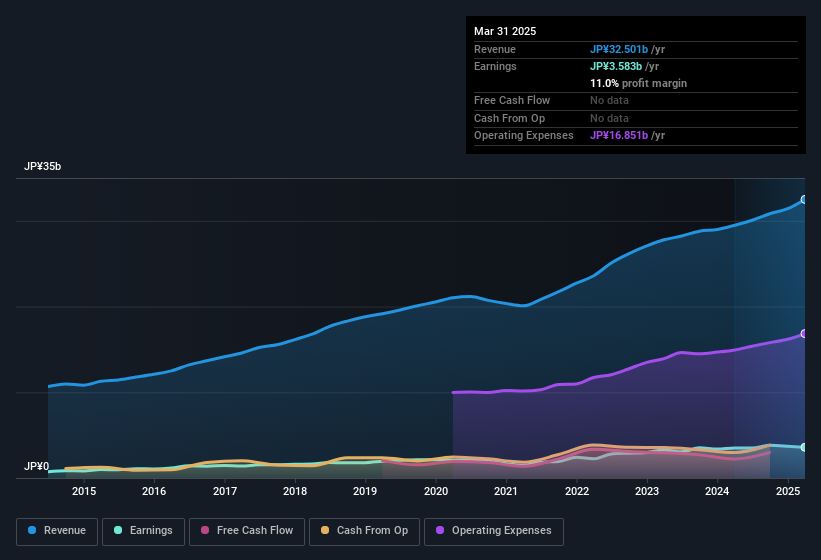821x560 pixels.
Task: Click the Earnings endpoint marker on teal line
Action: pyautogui.click(x=804, y=447)
